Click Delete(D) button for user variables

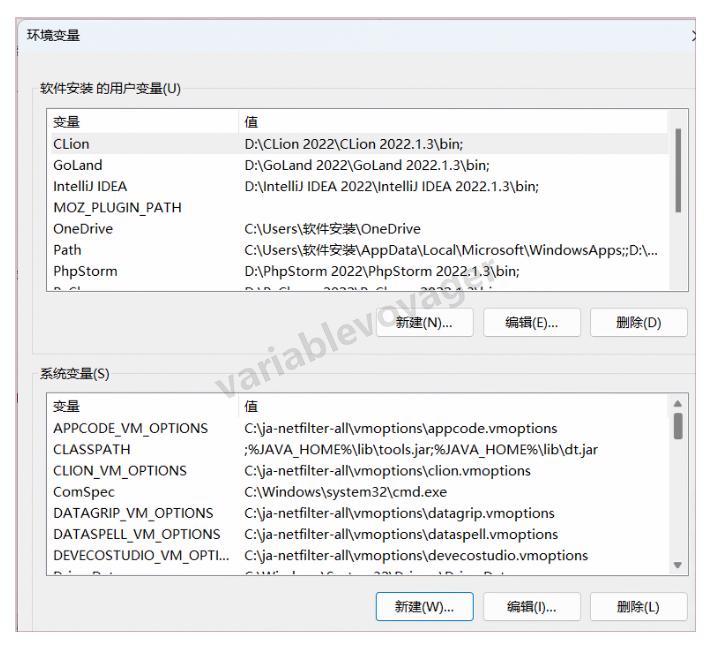pyautogui.click(x=638, y=323)
